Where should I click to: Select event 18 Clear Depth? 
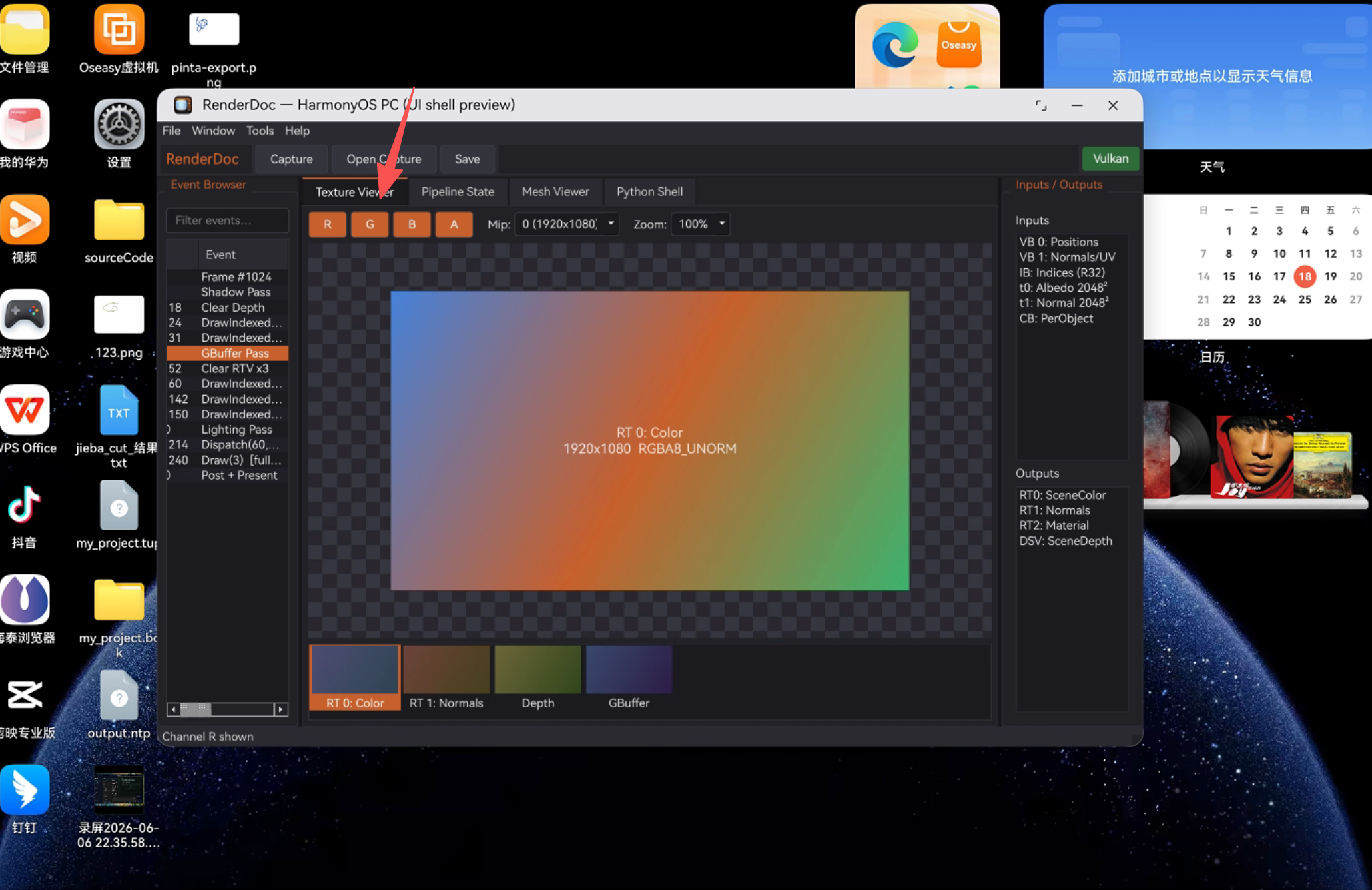(227, 307)
